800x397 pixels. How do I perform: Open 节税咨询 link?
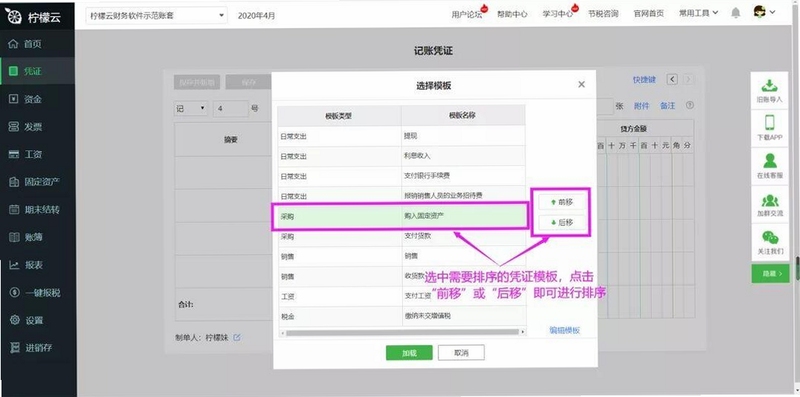click(603, 14)
